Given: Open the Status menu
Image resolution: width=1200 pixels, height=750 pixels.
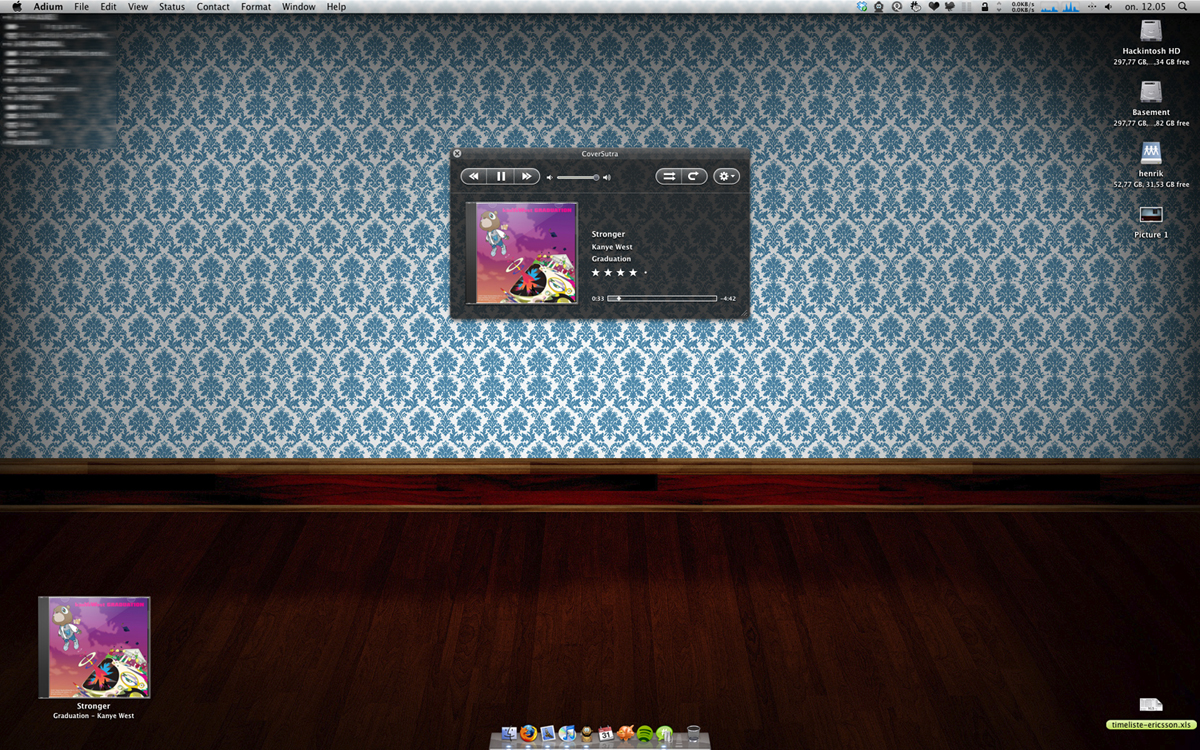Looking at the screenshot, I should click(x=172, y=7).
